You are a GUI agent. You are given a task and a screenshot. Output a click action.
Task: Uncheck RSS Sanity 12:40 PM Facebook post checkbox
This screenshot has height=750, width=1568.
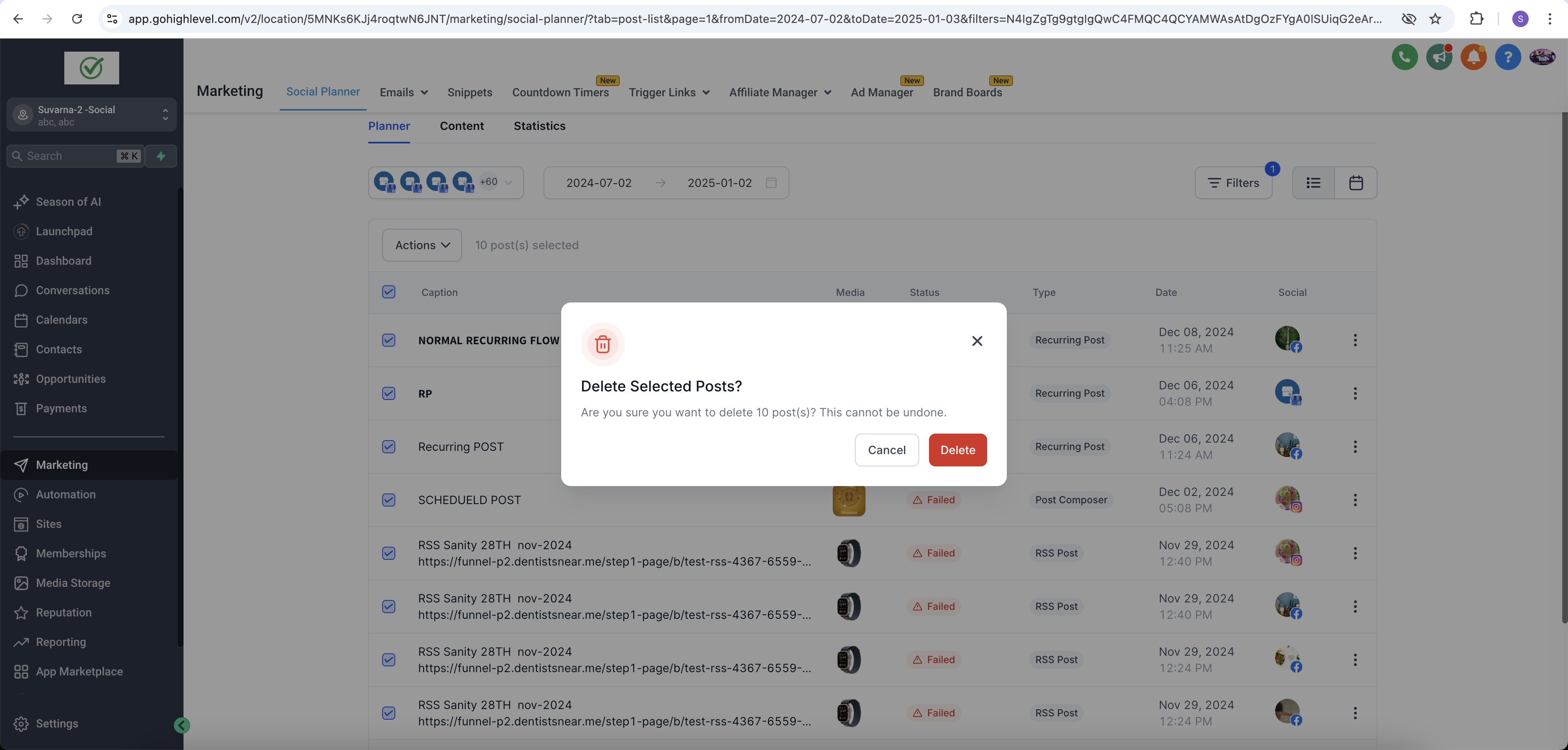(x=388, y=606)
